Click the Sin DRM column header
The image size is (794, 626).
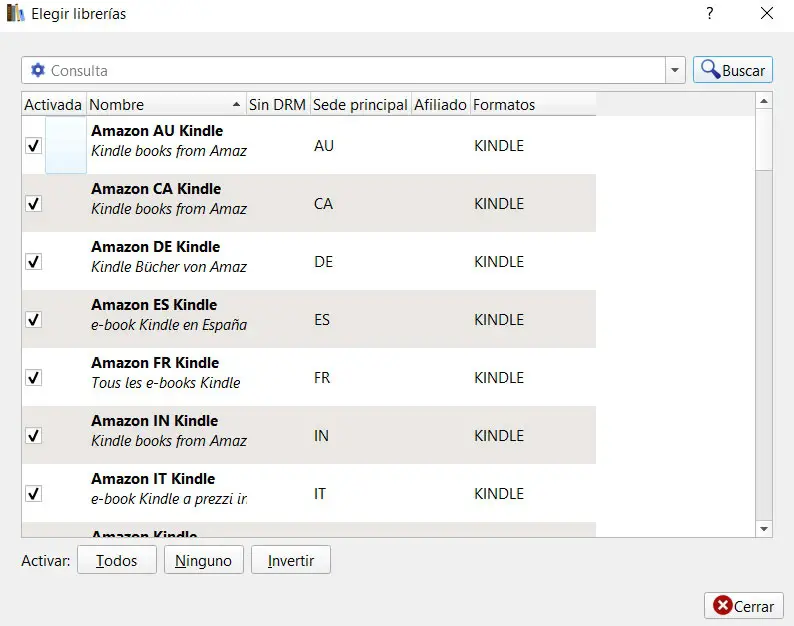pos(277,104)
